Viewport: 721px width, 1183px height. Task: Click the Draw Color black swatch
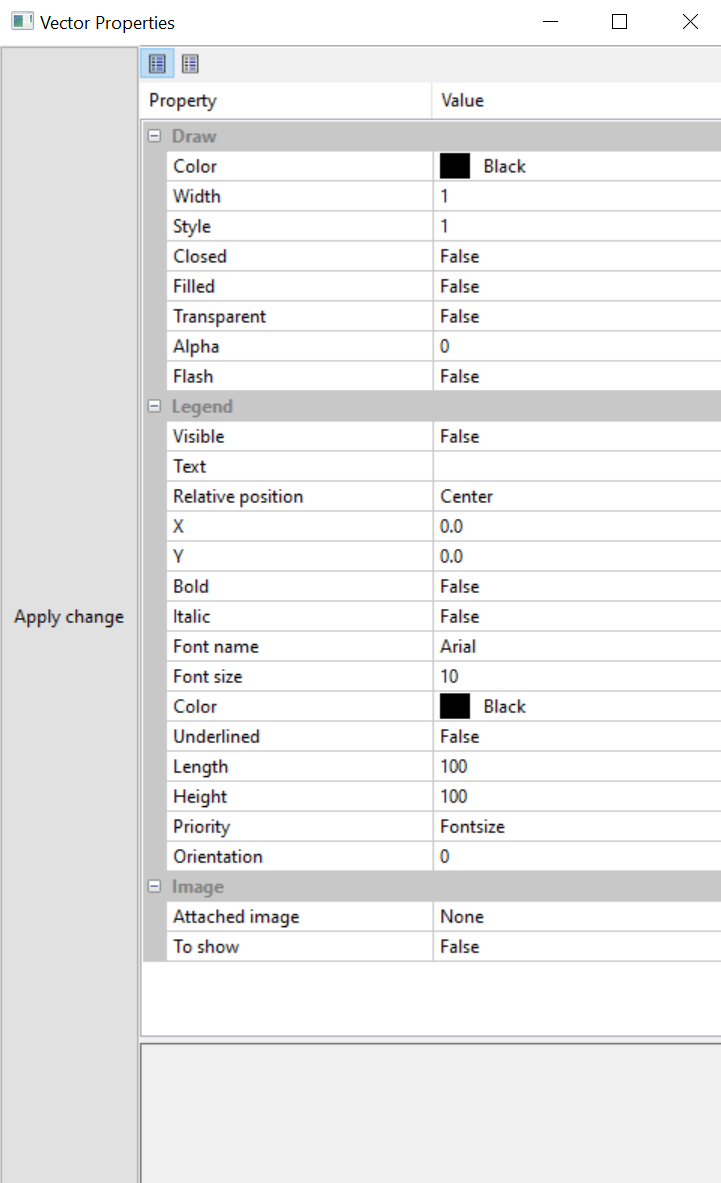[455, 166]
